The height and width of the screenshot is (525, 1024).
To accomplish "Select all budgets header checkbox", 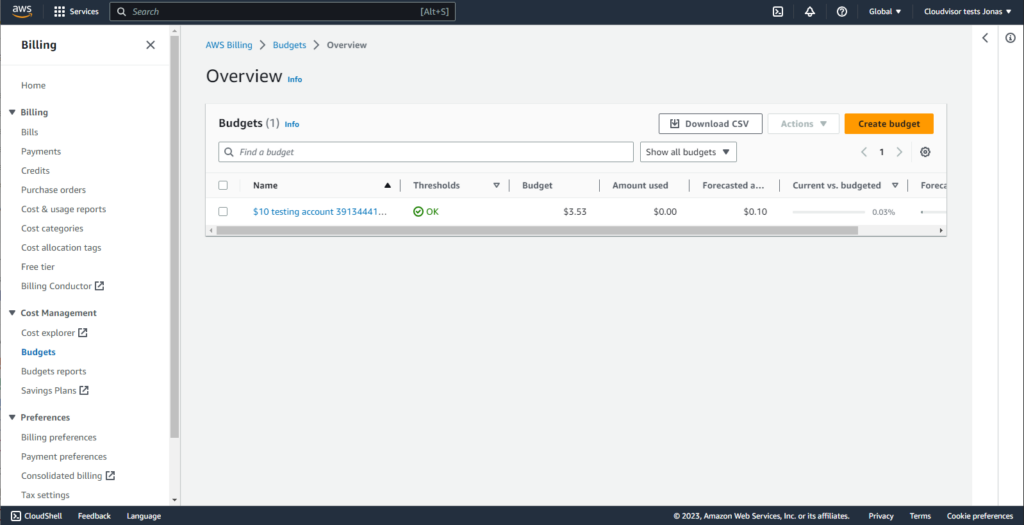I will [223, 185].
